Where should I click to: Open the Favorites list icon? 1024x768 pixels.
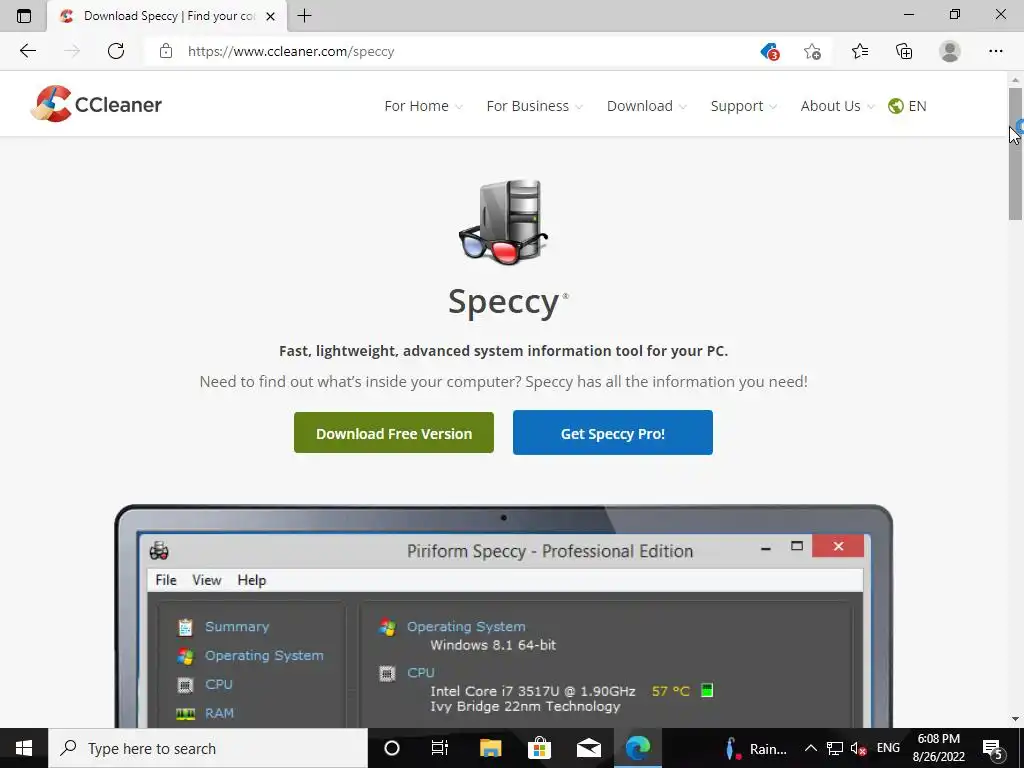click(x=860, y=51)
